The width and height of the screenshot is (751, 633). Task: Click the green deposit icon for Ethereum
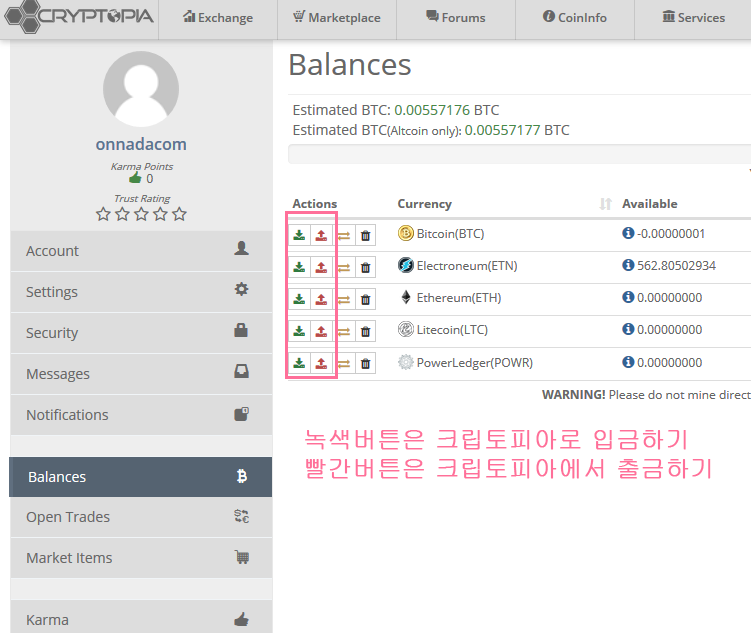pos(299,299)
